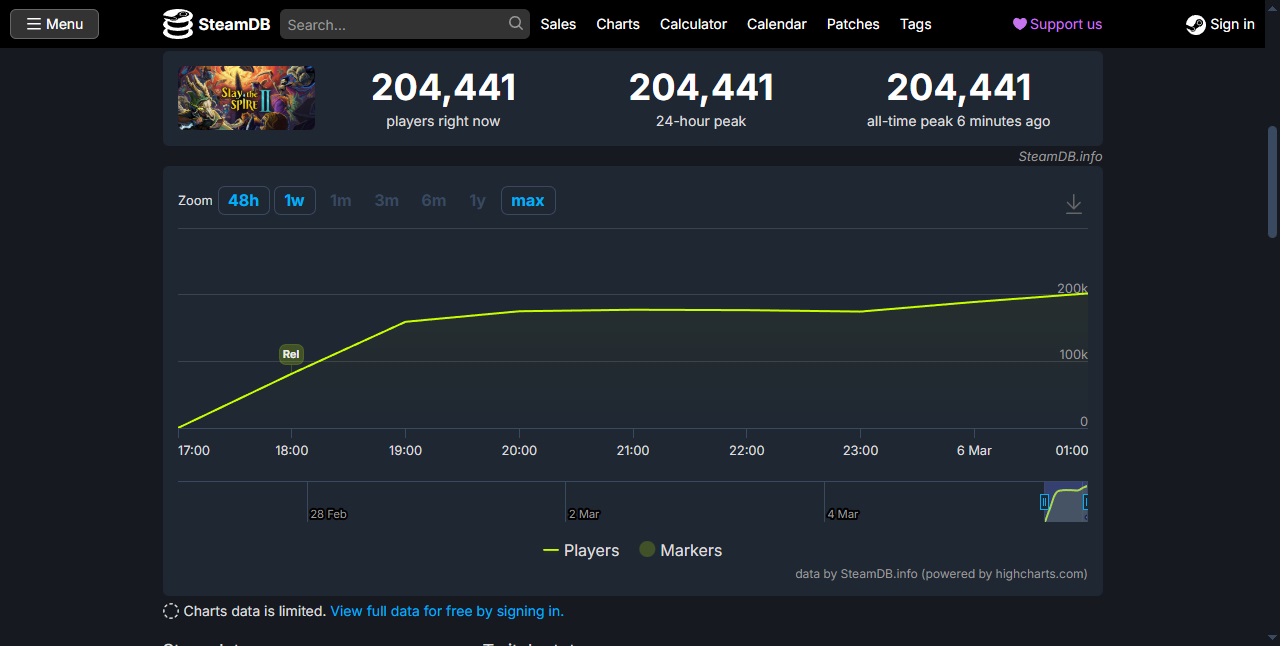Open the Tags page
Viewport: 1281px width, 646px height.
tap(915, 24)
